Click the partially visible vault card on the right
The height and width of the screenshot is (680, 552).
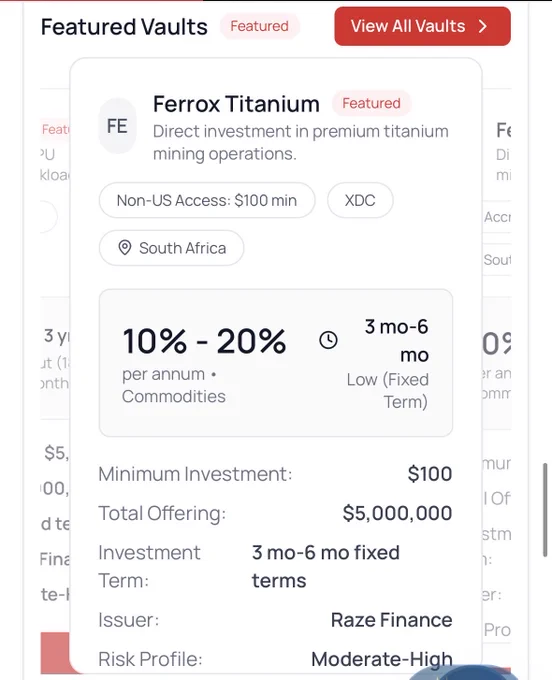[x=497, y=369]
